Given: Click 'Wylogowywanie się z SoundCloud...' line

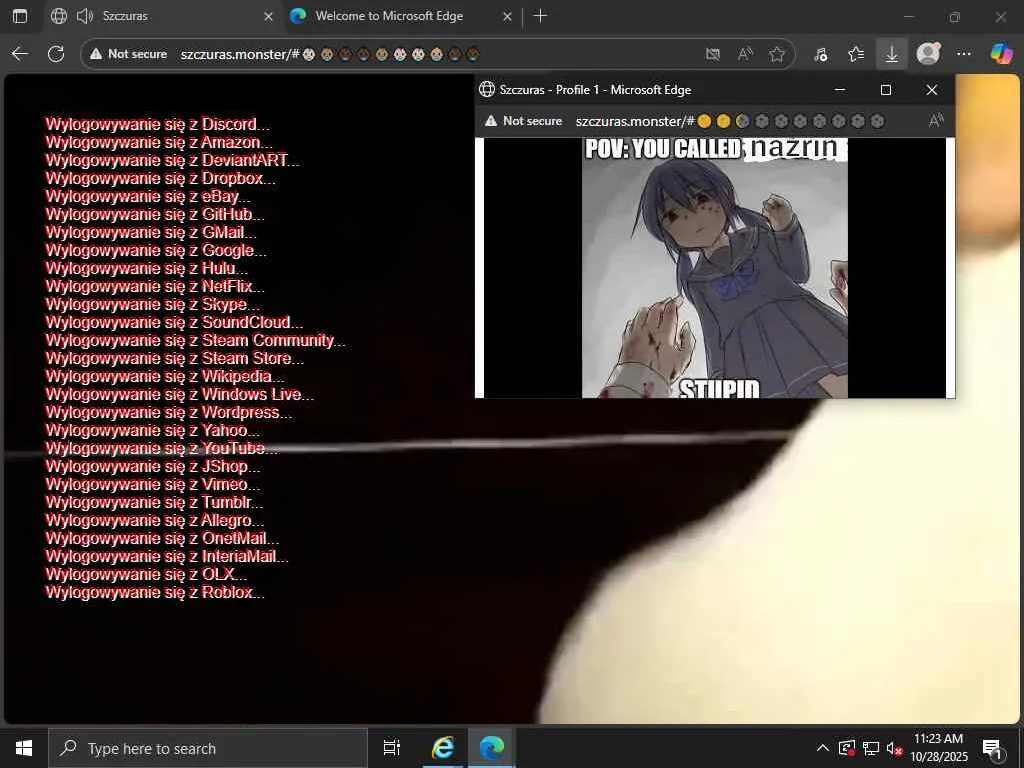Looking at the screenshot, I should tap(174, 322).
